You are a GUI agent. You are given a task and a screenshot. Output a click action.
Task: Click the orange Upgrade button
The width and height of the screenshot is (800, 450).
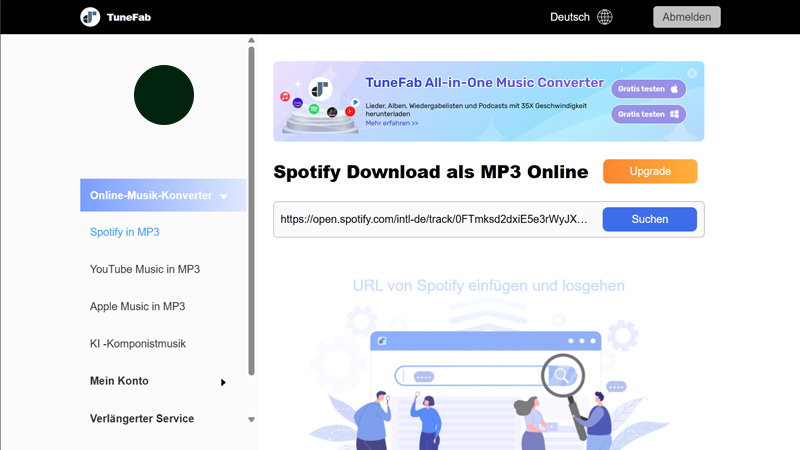point(650,171)
